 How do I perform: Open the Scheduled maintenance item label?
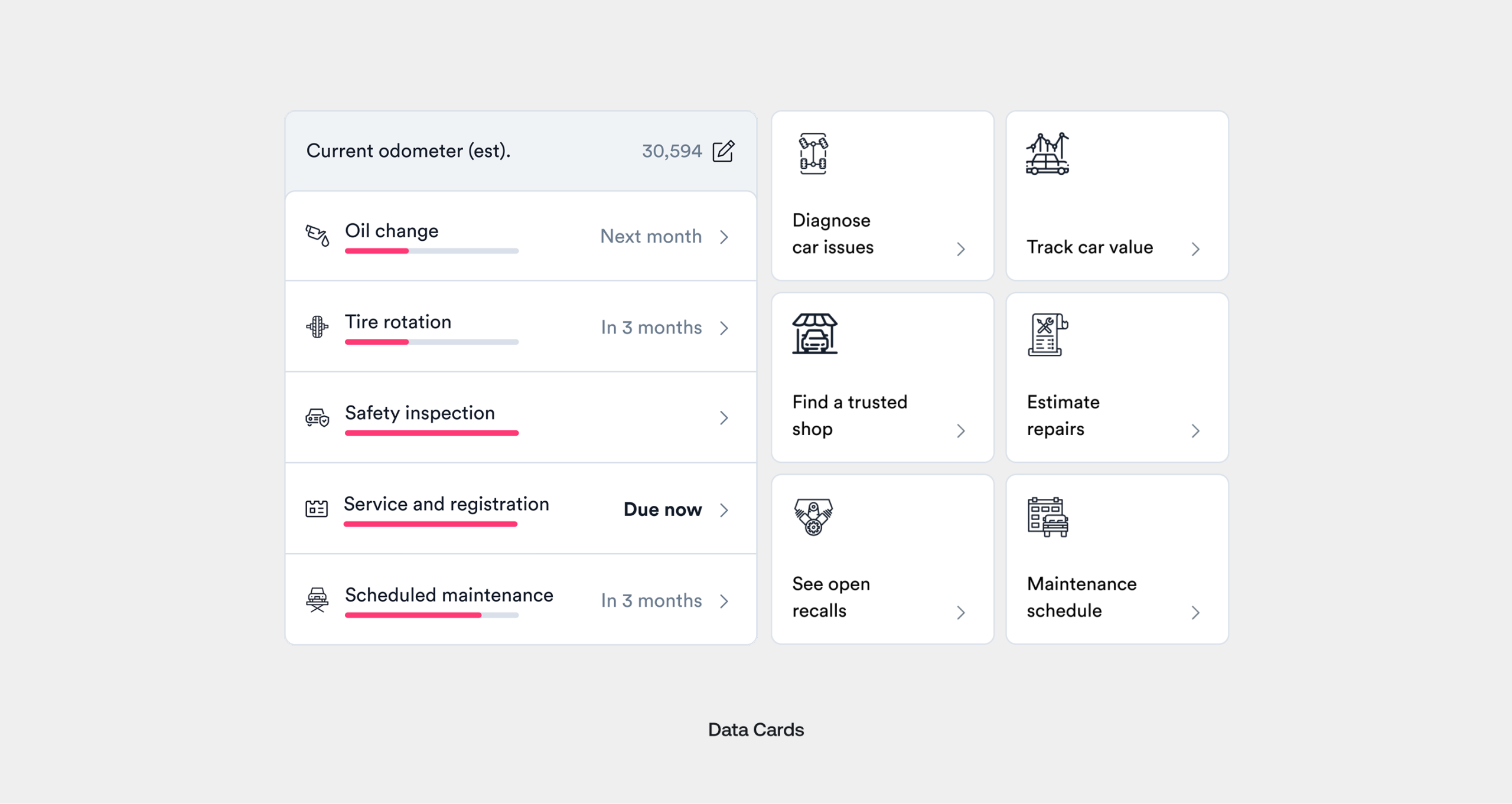449,594
